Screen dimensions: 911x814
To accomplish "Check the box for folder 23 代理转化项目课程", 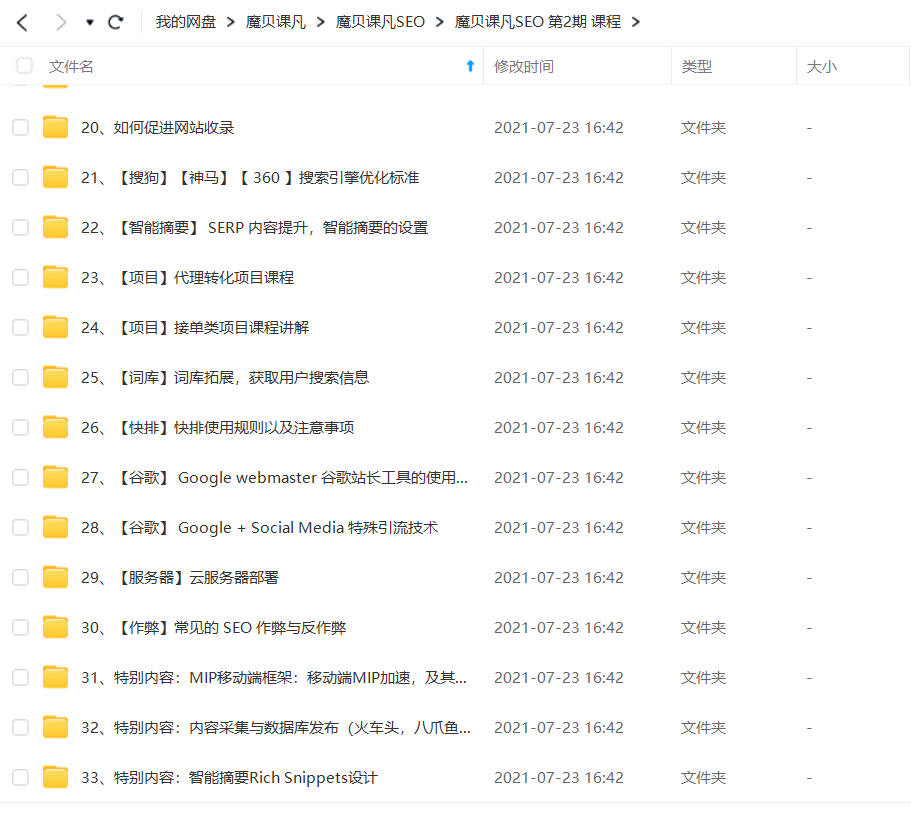I will (x=20, y=277).
